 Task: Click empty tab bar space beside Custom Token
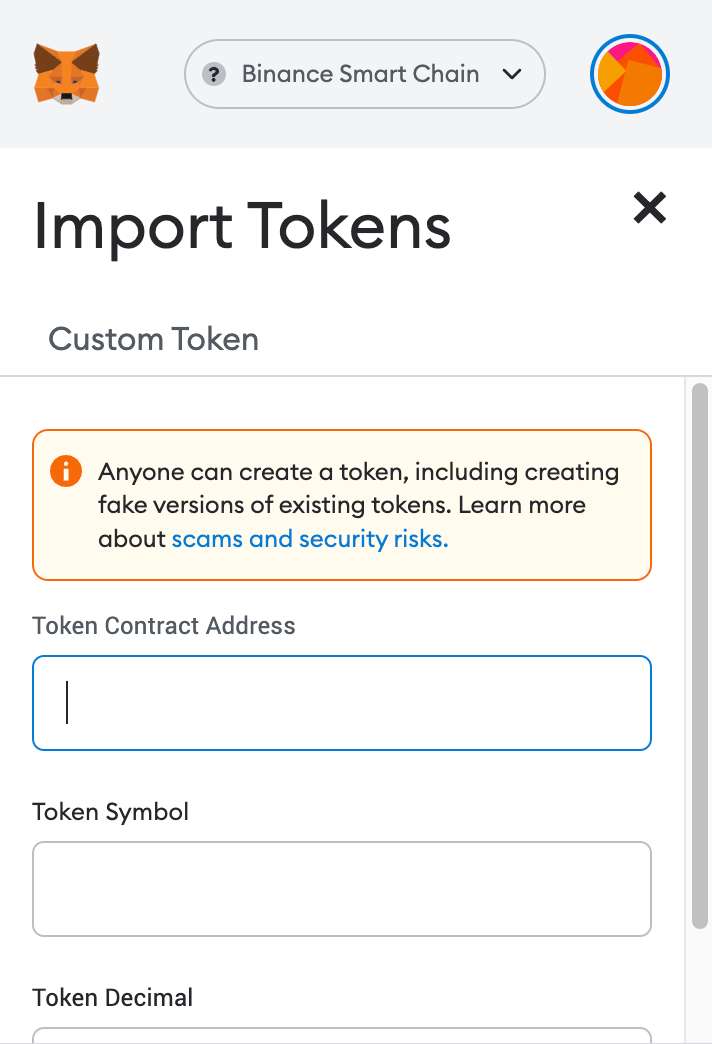pos(480,339)
